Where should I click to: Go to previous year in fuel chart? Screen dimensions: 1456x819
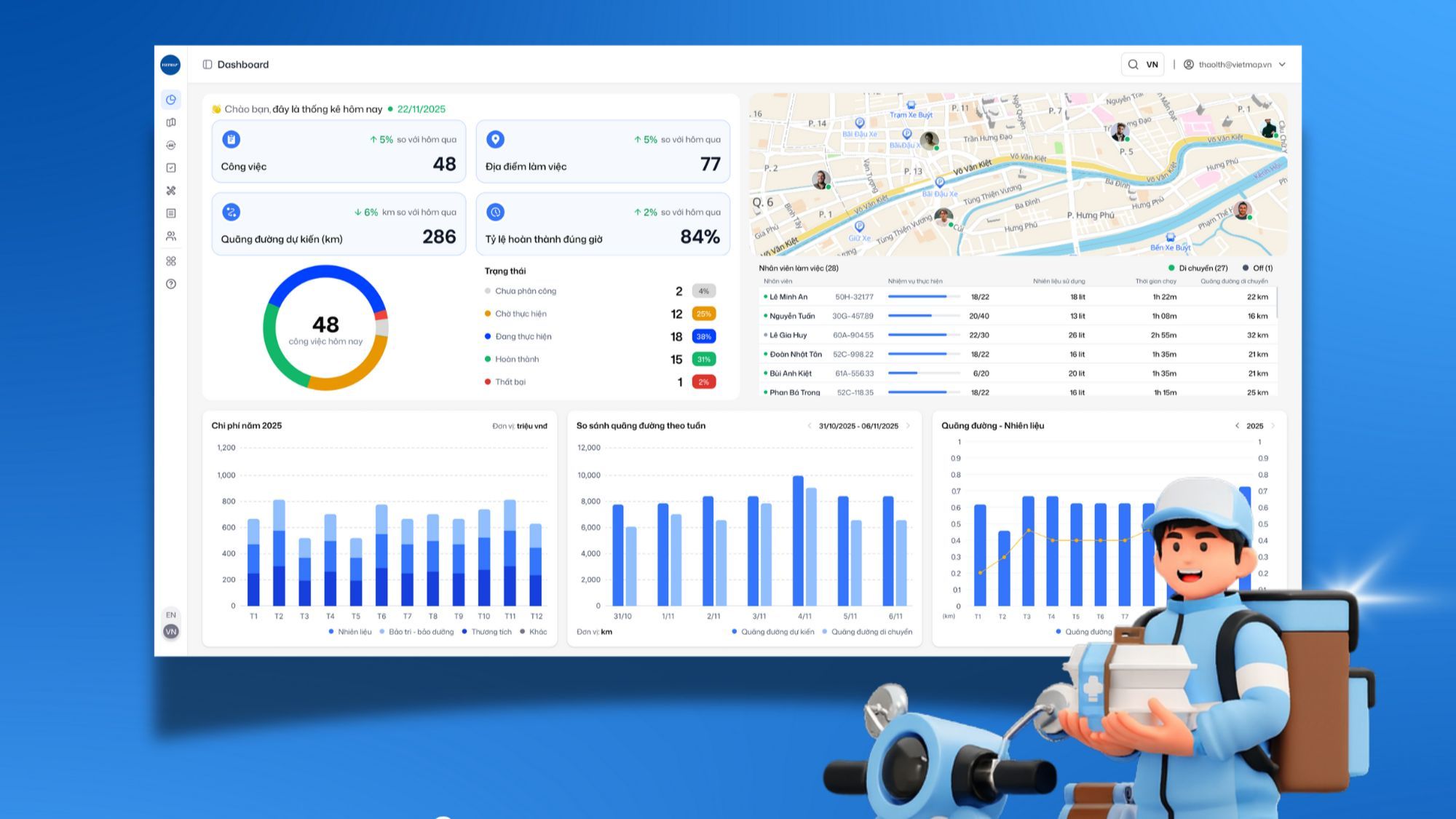click(1237, 426)
